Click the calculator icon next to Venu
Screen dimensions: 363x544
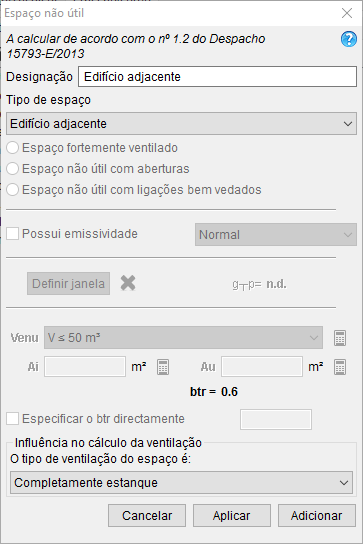click(x=340, y=338)
